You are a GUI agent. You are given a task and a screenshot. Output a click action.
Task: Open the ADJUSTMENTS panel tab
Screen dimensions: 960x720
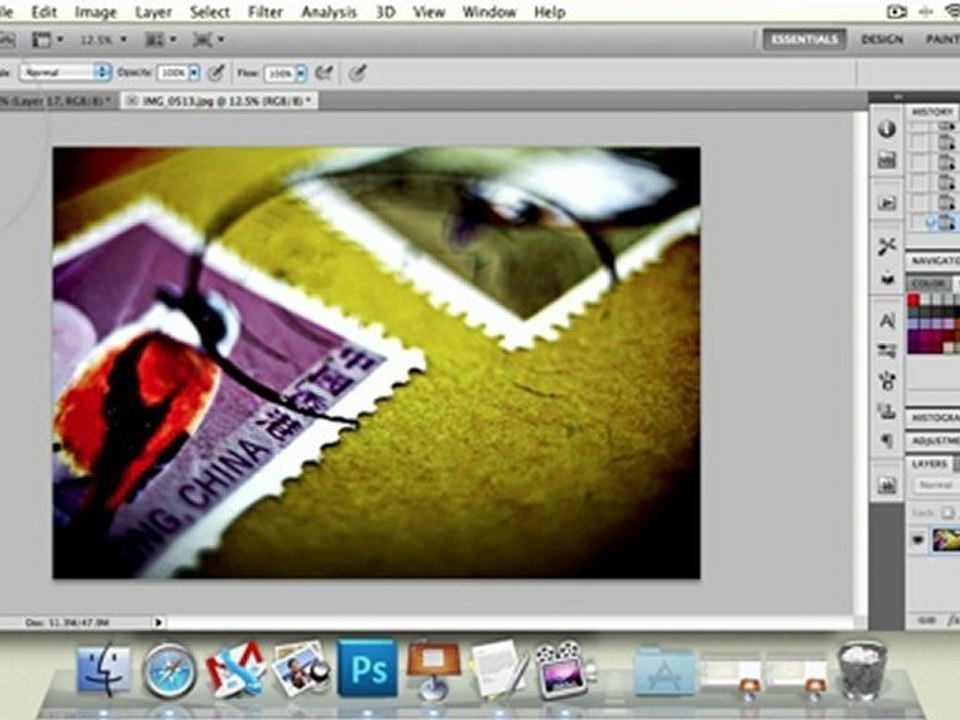[x=934, y=441]
